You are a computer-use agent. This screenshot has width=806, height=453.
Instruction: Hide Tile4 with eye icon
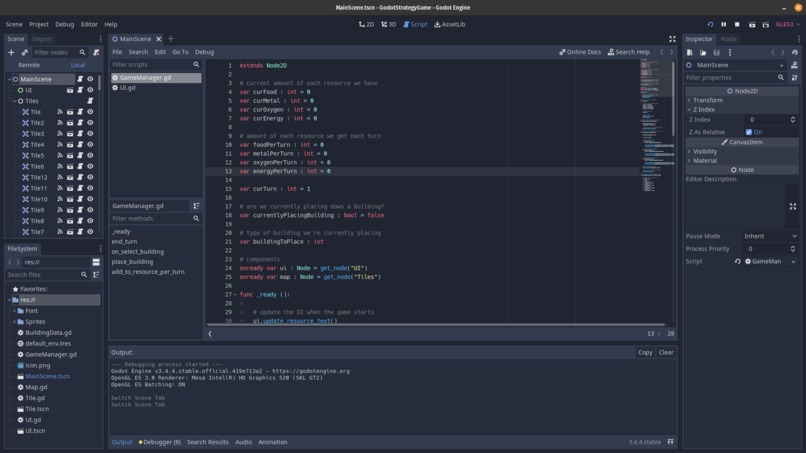pos(90,144)
